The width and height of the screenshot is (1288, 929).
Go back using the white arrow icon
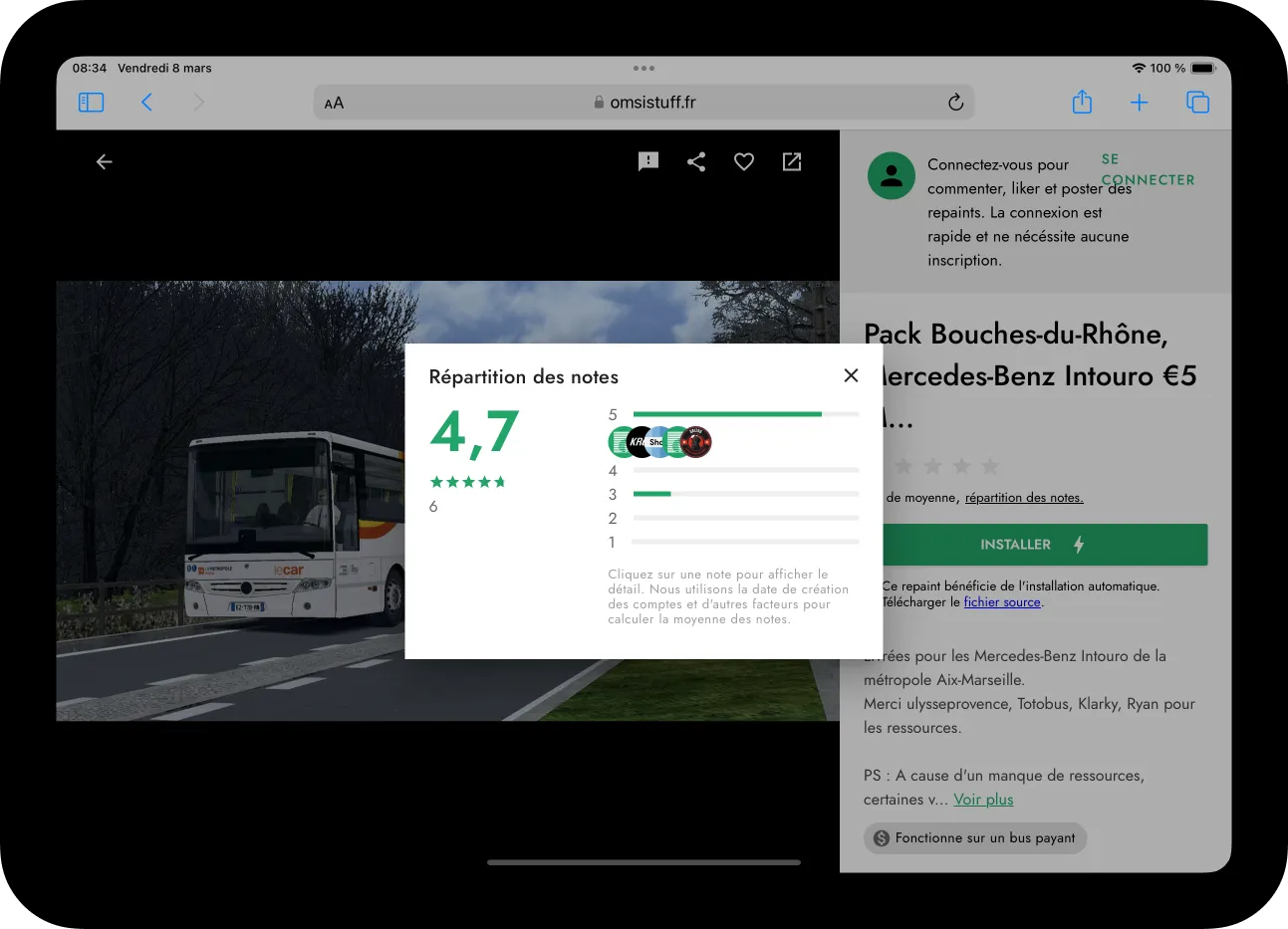click(x=105, y=161)
